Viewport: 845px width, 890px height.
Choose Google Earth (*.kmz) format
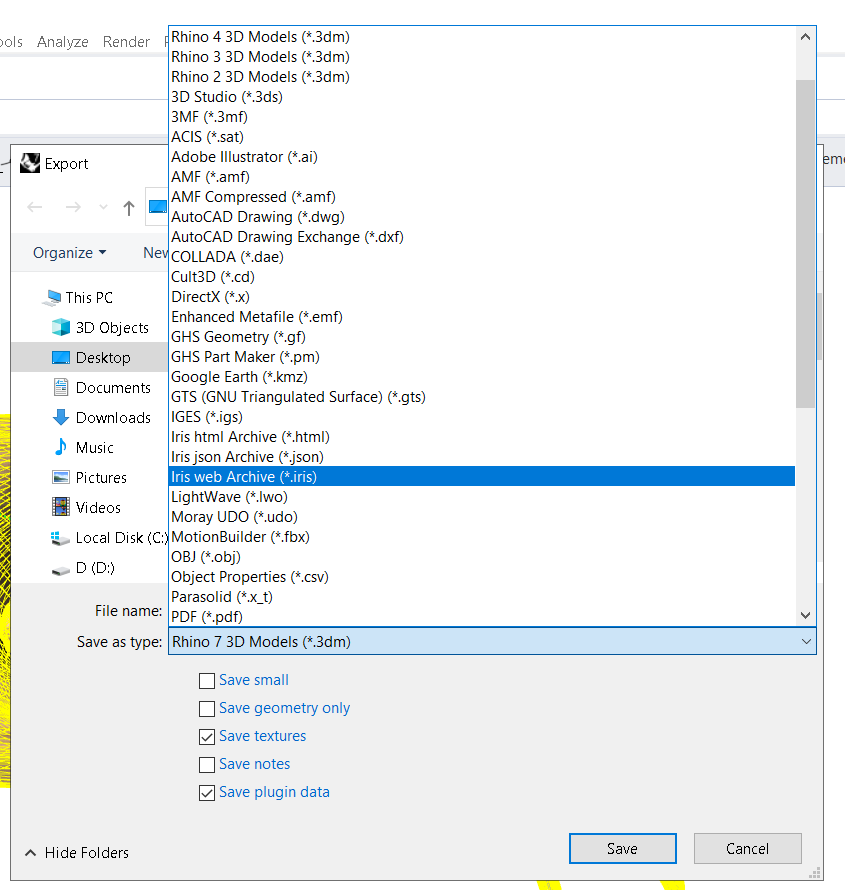coord(482,377)
